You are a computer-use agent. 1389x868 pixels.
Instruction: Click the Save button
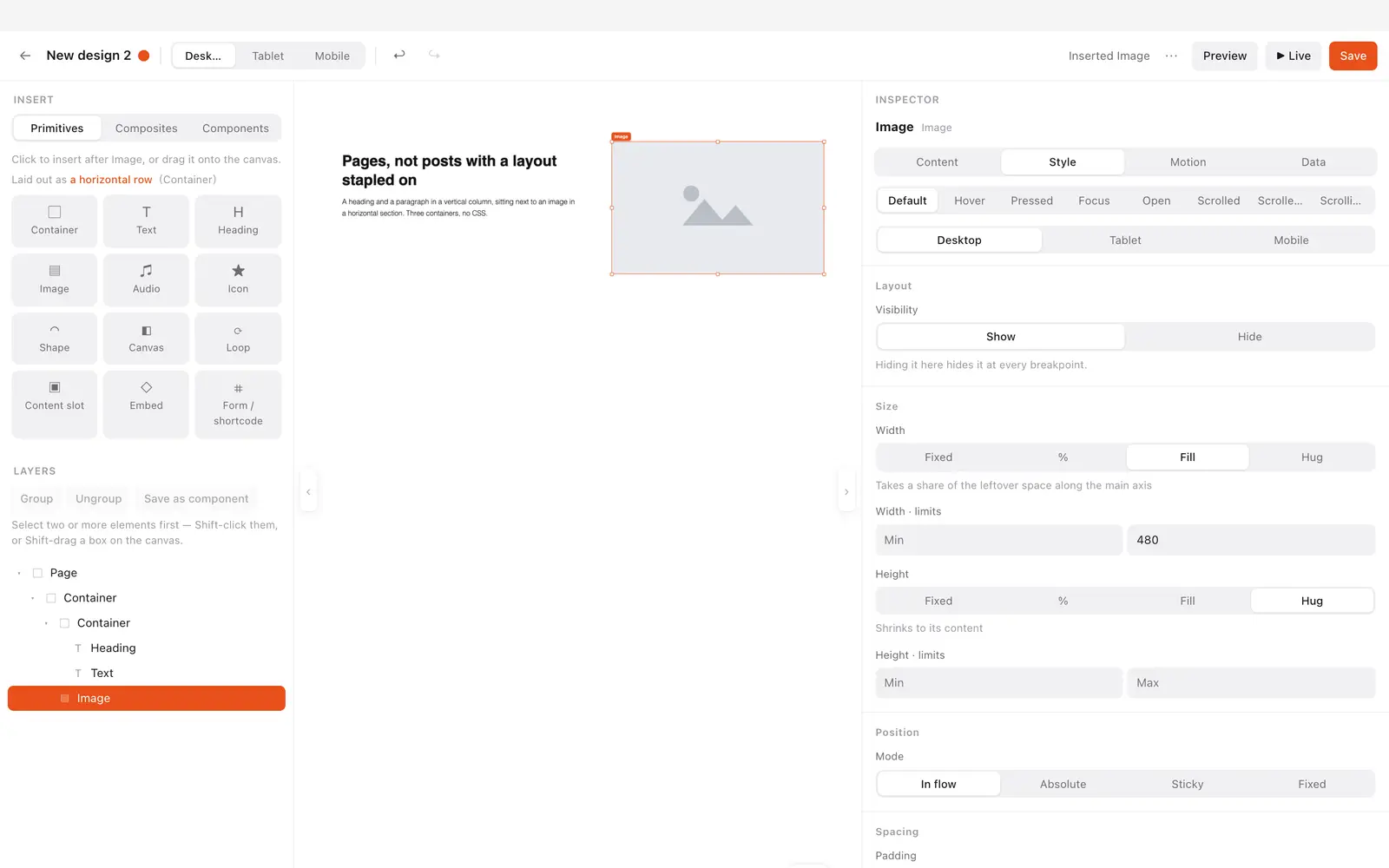(1353, 56)
